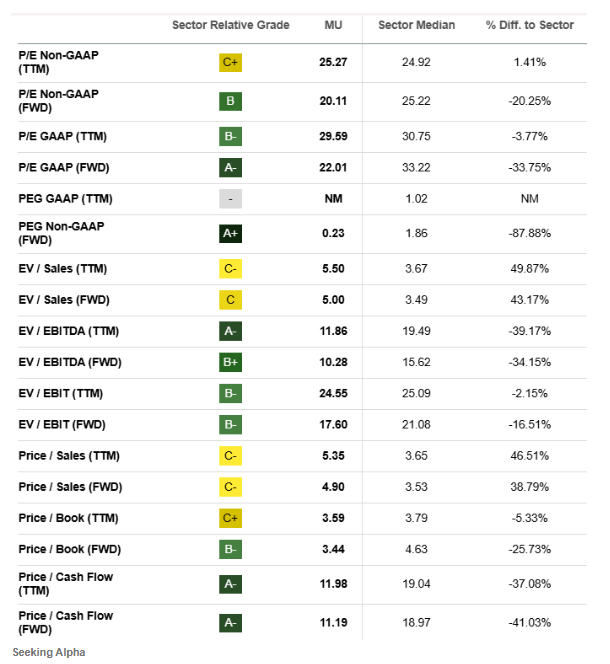This screenshot has height=664, width=610.
Task: Select the -87.88% sector difference value
Action: pos(530,234)
